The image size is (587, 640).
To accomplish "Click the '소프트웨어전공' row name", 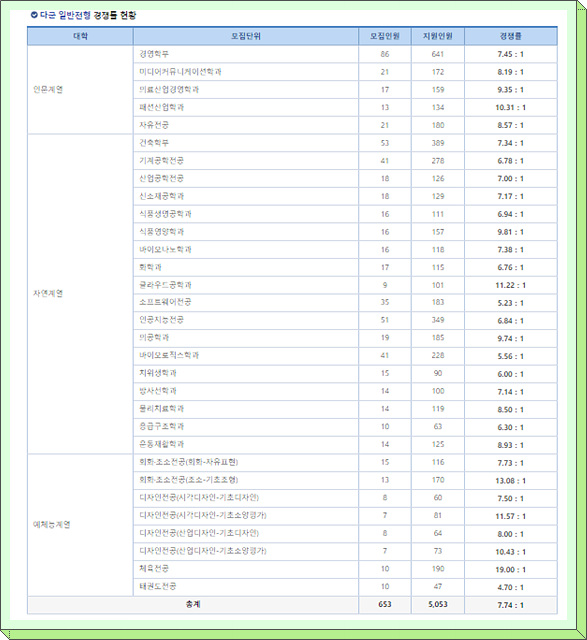I will [165, 302].
